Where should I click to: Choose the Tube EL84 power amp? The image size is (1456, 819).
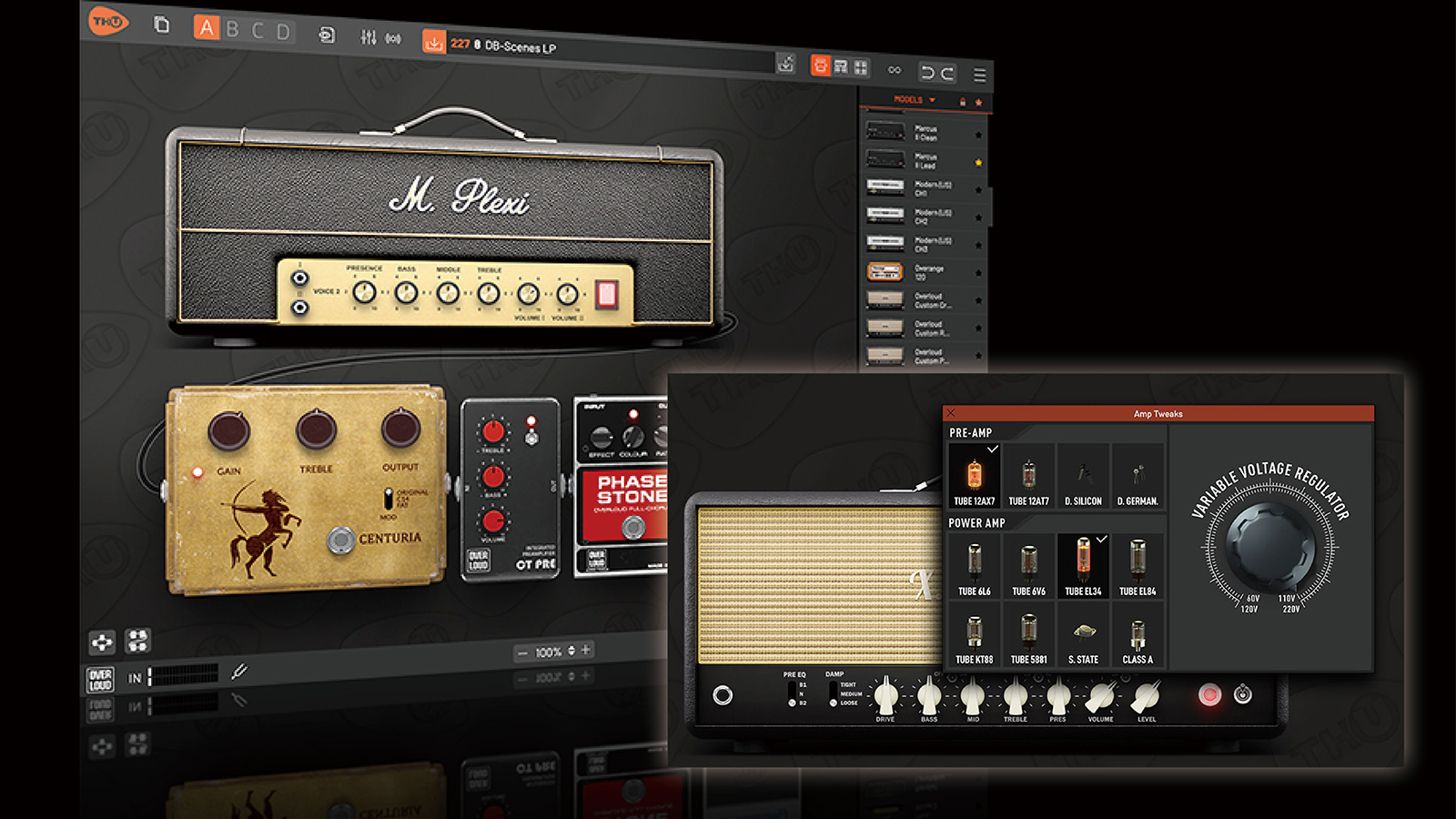tap(1137, 565)
